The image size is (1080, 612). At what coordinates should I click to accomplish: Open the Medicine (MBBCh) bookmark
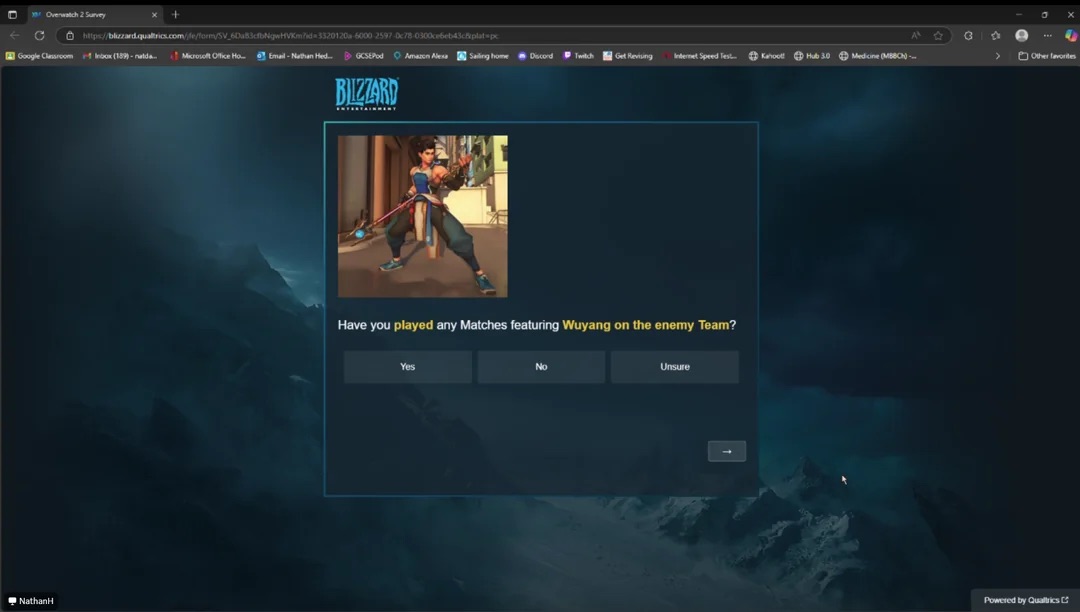[x=878, y=56]
